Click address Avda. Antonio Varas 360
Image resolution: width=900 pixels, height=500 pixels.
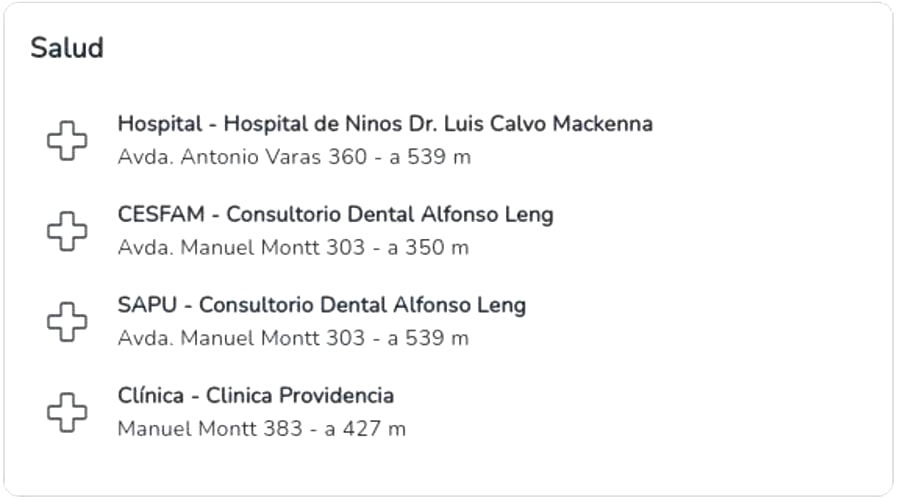click(x=242, y=157)
